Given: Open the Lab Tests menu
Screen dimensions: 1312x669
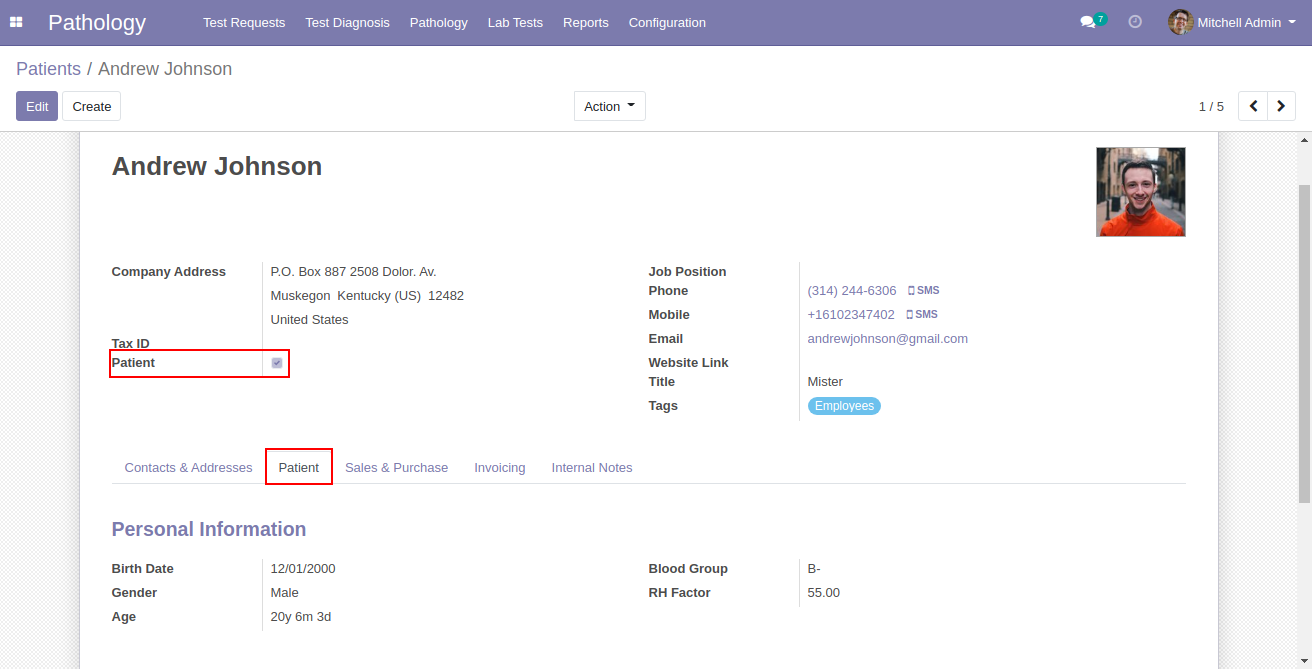Looking at the screenshot, I should point(515,22).
